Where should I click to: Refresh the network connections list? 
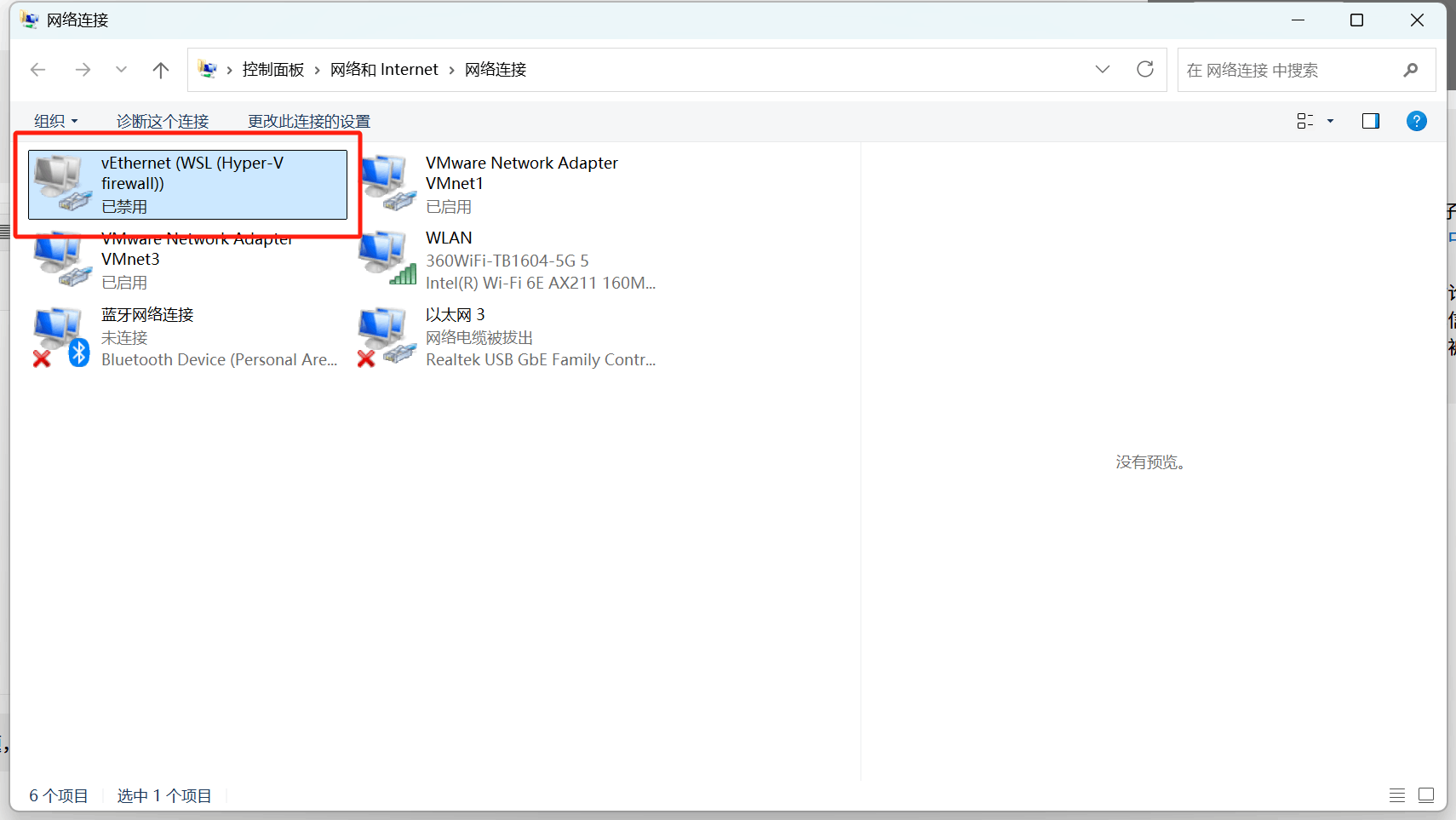[1145, 69]
